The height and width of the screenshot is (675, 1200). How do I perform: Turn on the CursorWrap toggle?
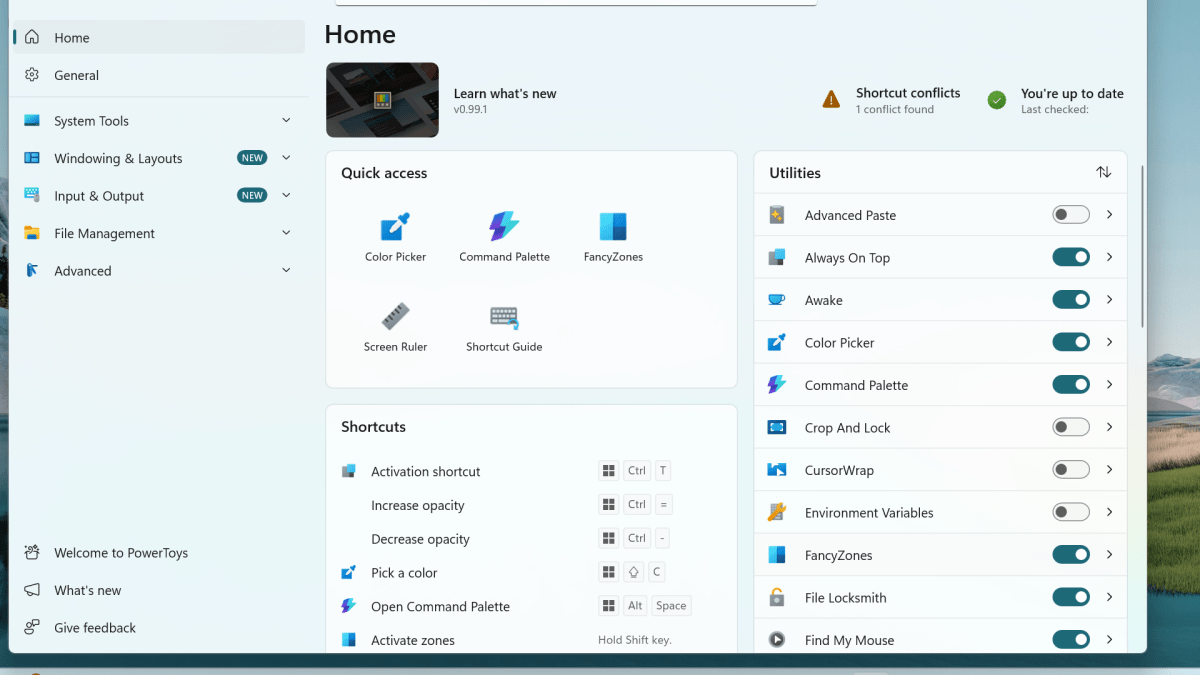(x=1070, y=470)
